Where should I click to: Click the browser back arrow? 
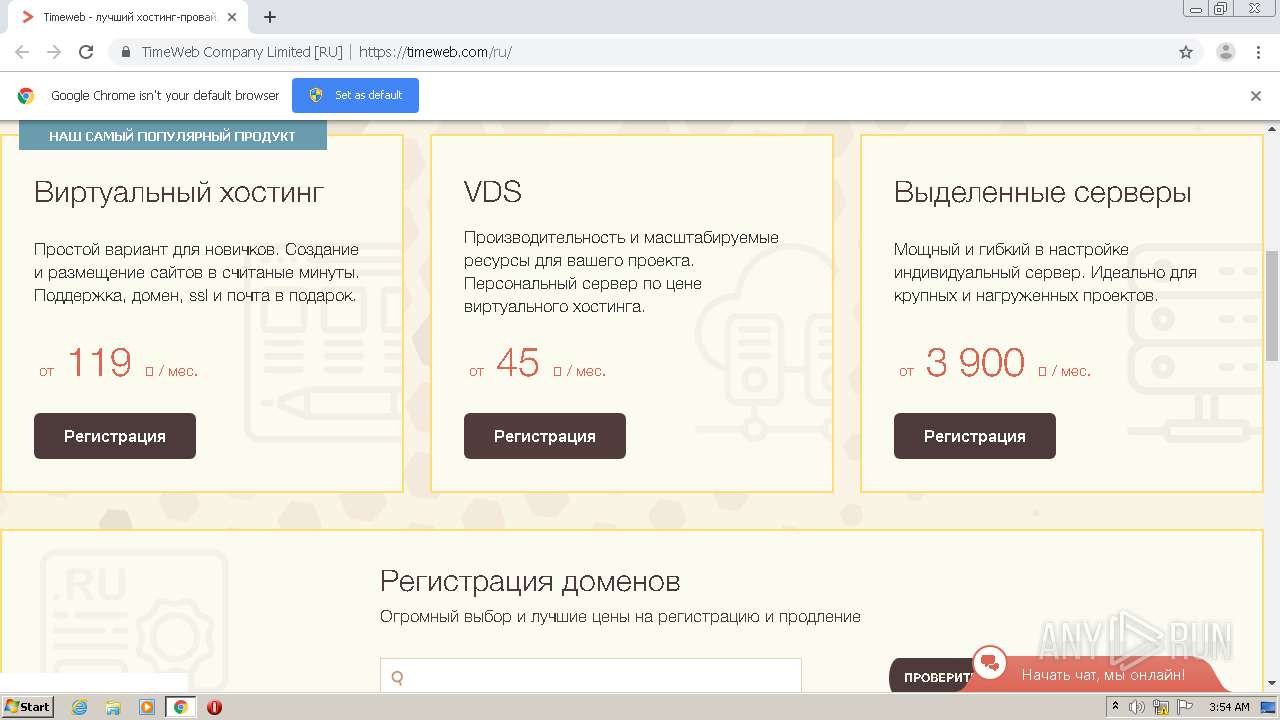coord(22,52)
